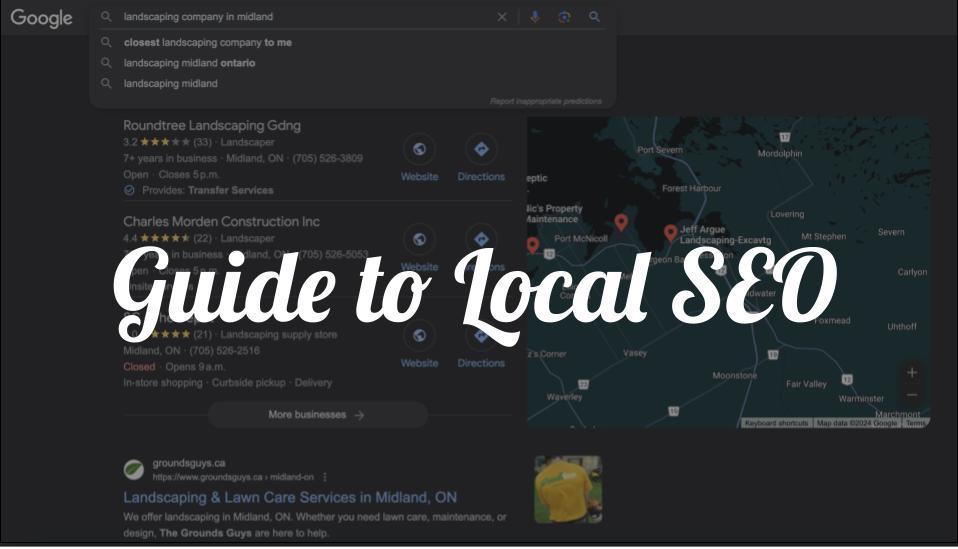Open Website icon for Roundtree Landscaping
Viewport: 958px width, 549px height.
419,149
